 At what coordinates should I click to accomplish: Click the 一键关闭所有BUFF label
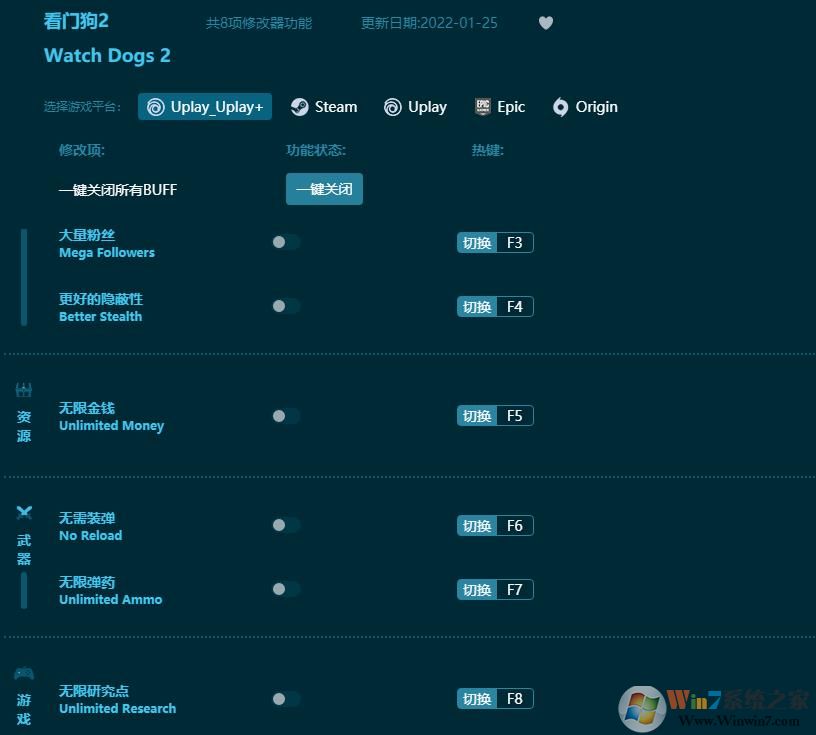tap(118, 190)
